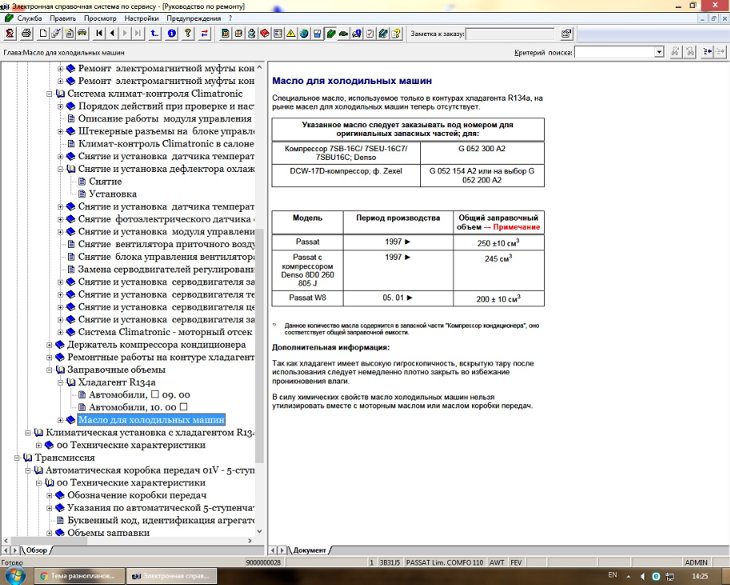Follow the red Примечание link
Viewport: 730px width, 585px height.
(x=516, y=227)
